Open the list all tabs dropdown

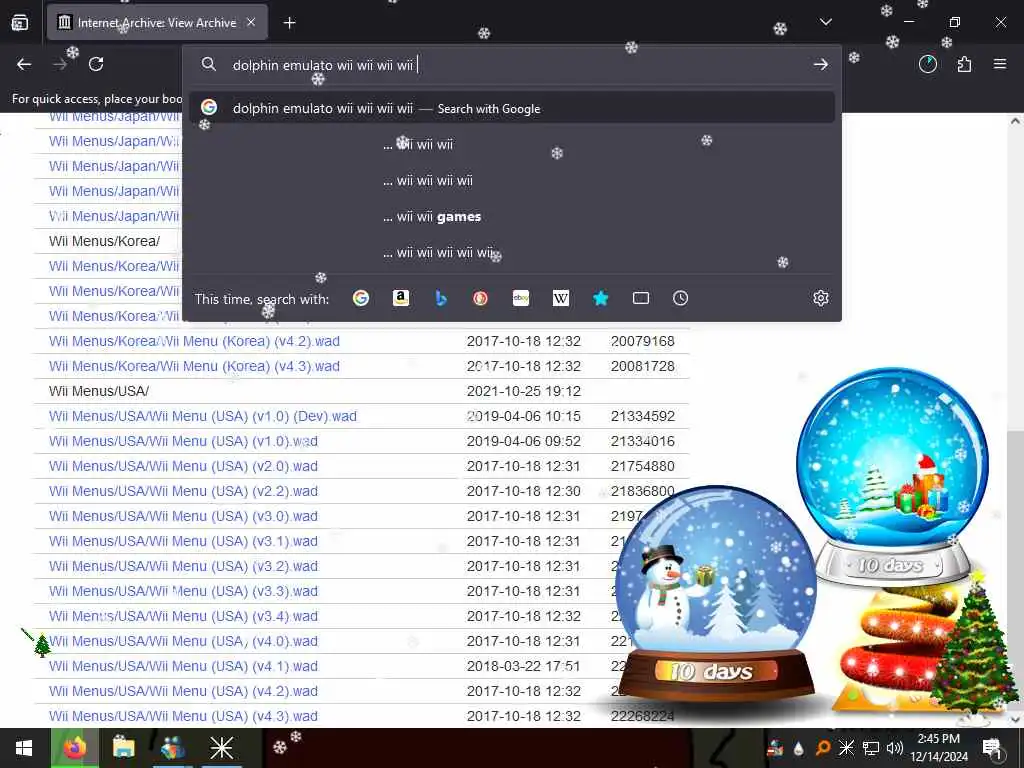point(825,22)
